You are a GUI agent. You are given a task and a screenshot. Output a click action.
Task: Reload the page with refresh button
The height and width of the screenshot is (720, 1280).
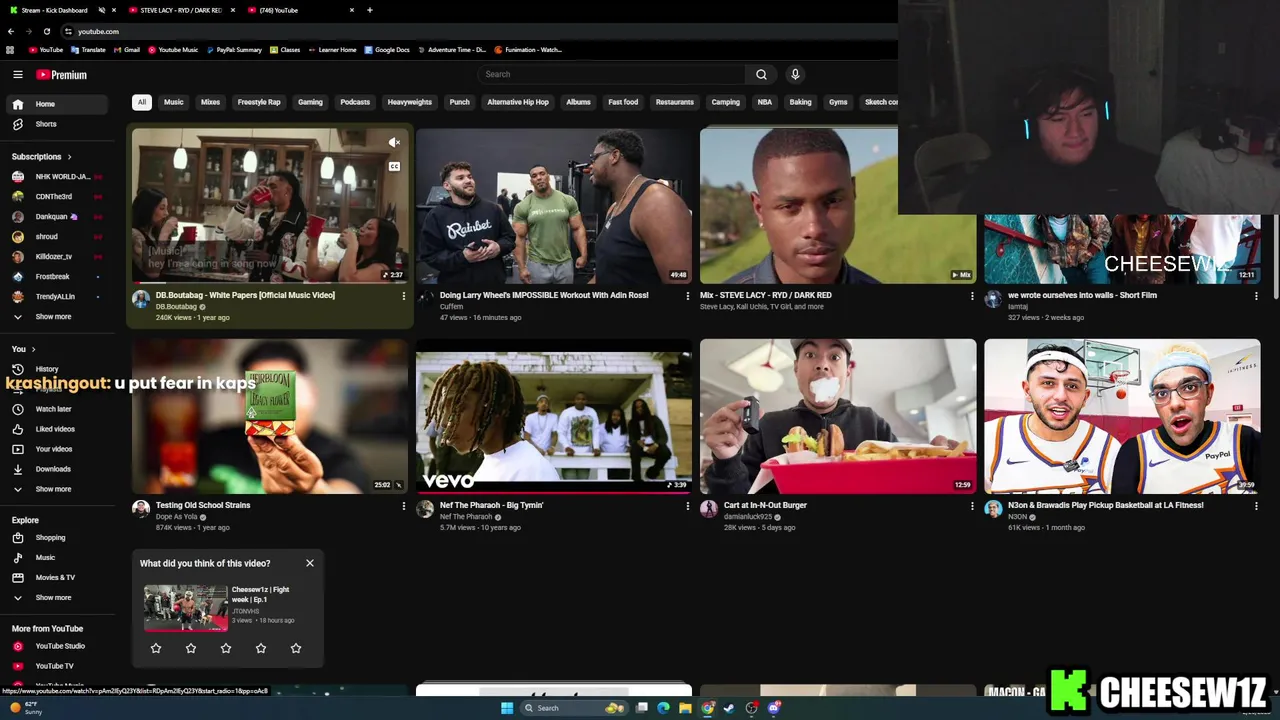coord(47,31)
